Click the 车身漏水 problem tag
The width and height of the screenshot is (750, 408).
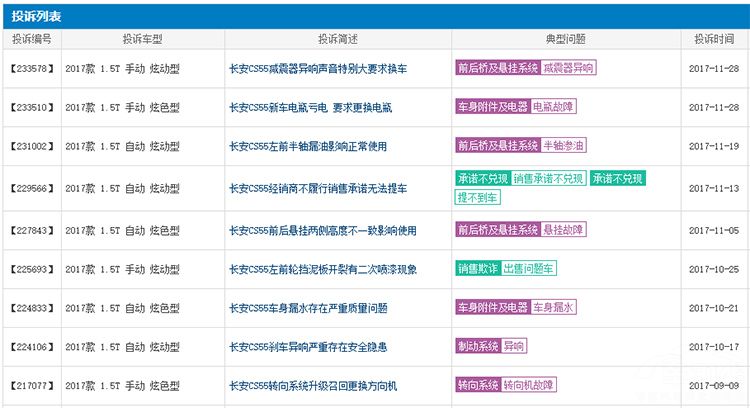click(553, 307)
